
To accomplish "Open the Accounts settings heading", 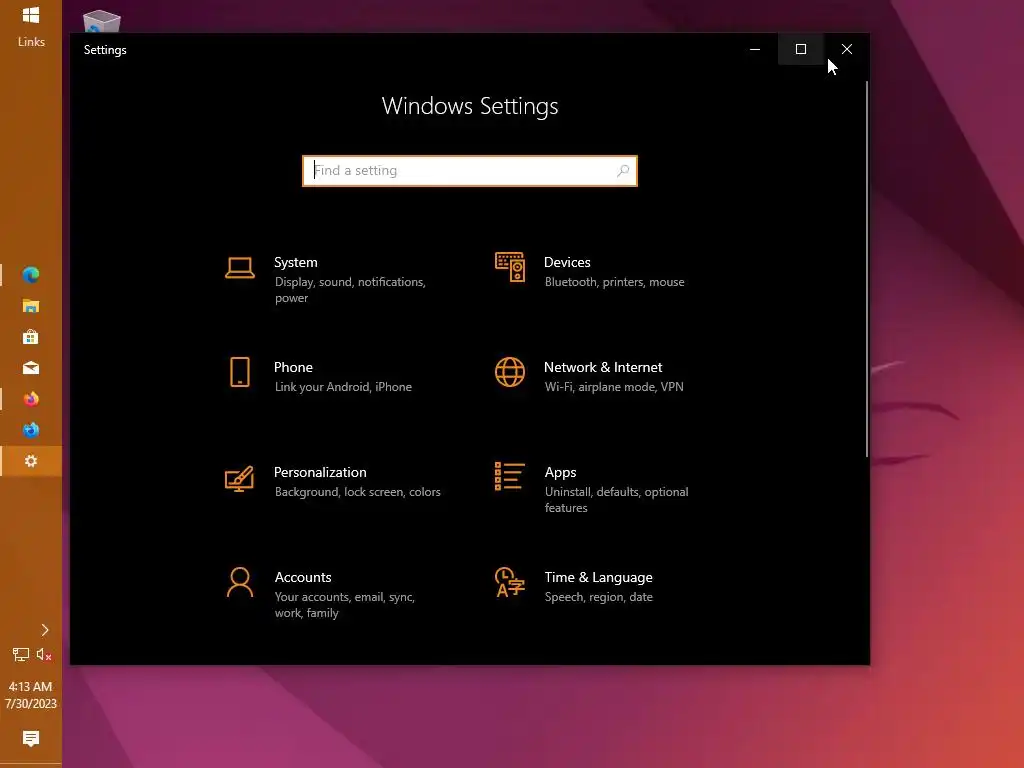I will (x=303, y=577).
